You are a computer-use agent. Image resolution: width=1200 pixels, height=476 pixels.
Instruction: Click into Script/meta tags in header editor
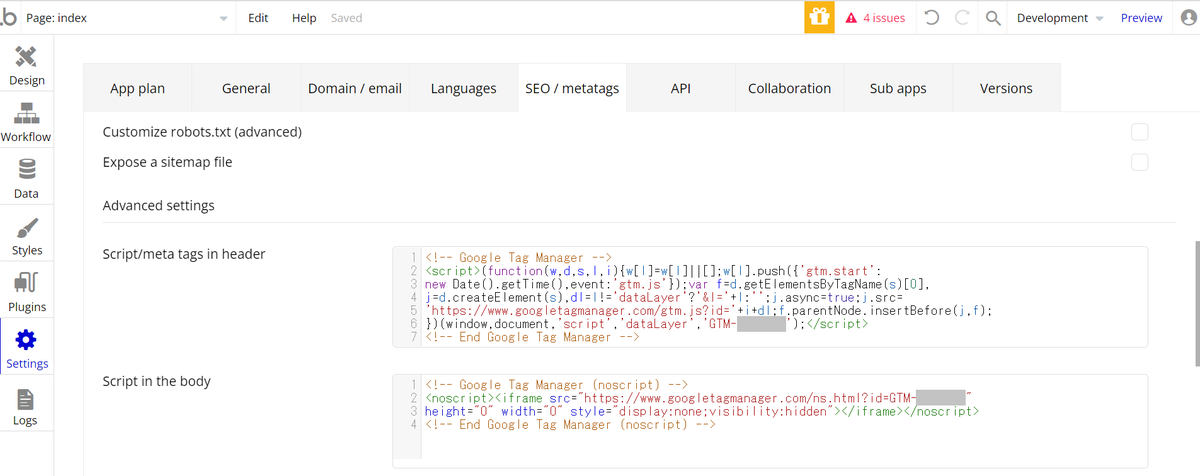[770, 297]
